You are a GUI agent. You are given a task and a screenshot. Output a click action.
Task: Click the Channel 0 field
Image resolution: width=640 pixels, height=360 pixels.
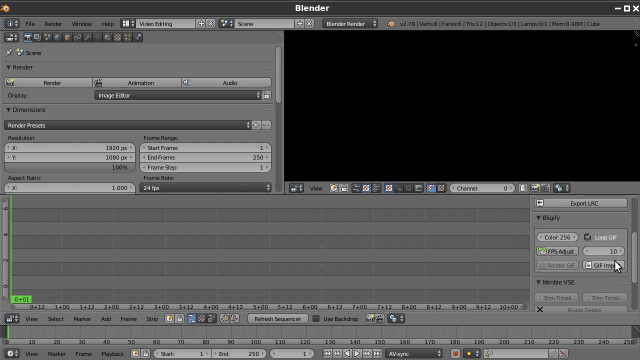pyautogui.click(x=482, y=188)
